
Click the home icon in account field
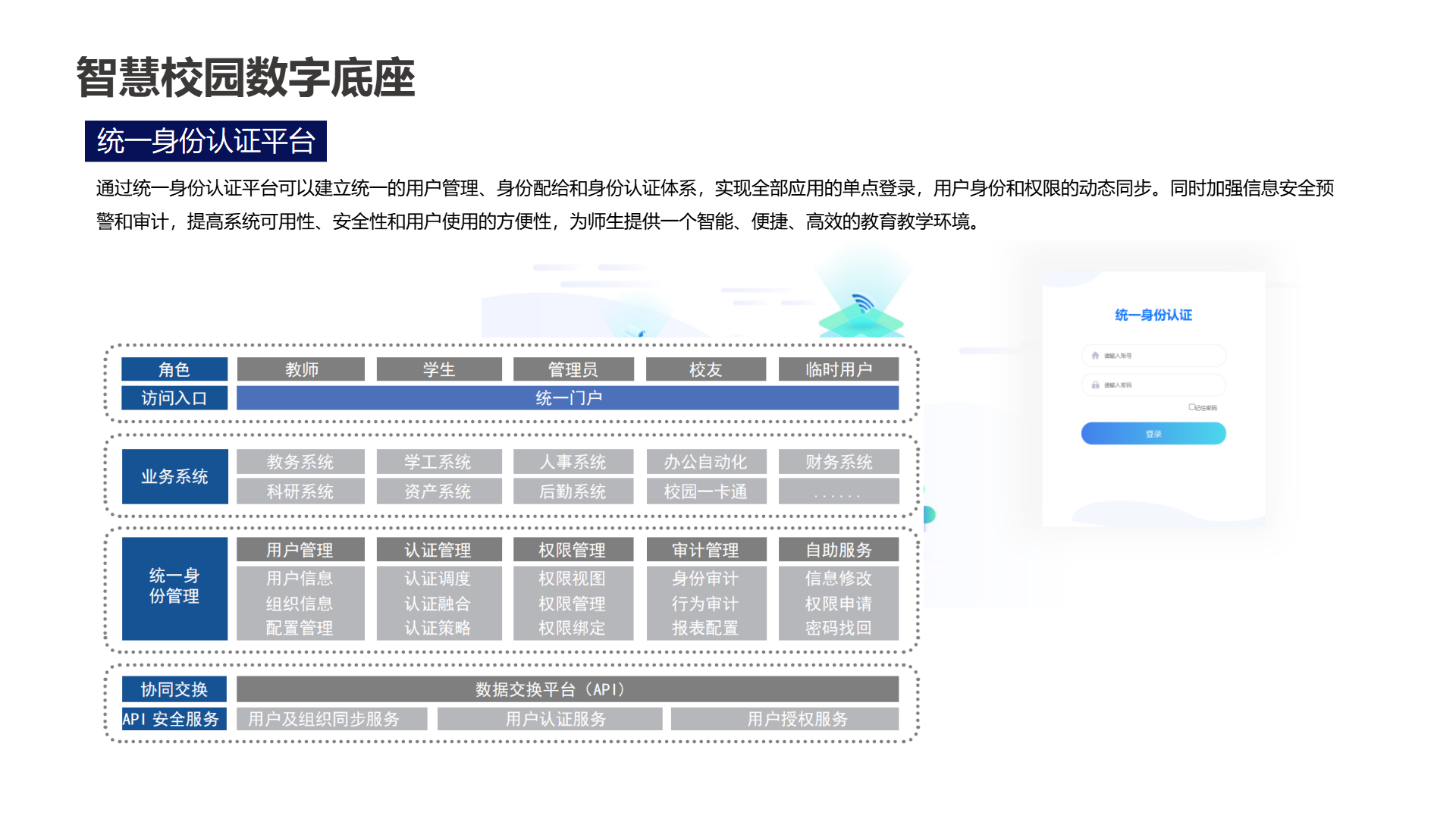1095,355
